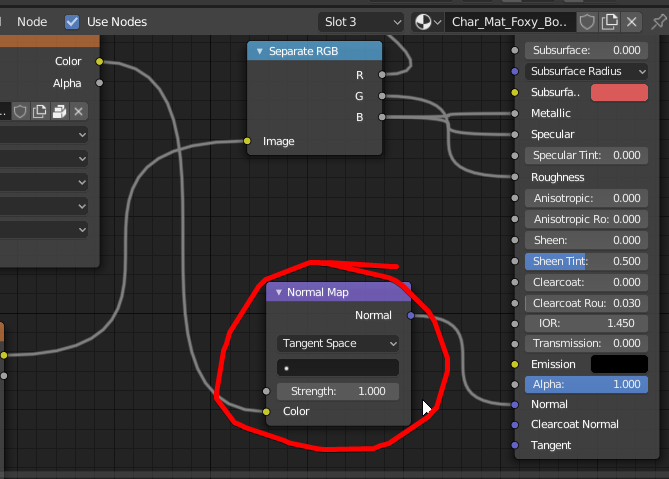This screenshot has height=479, width=669.
Task: Click the Tangent input socket
Action: [515, 445]
